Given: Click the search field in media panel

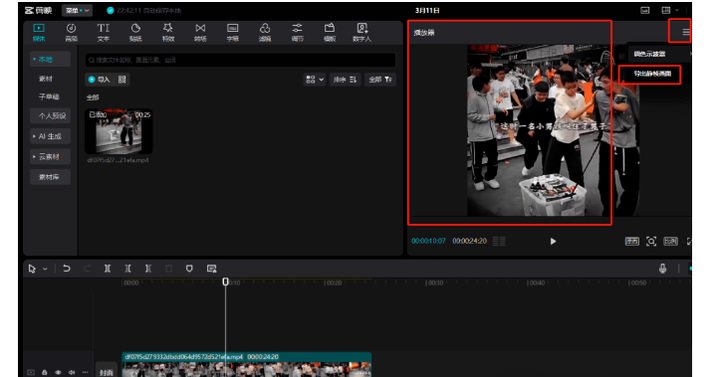Looking at the screenshot, I should point(240,60).
